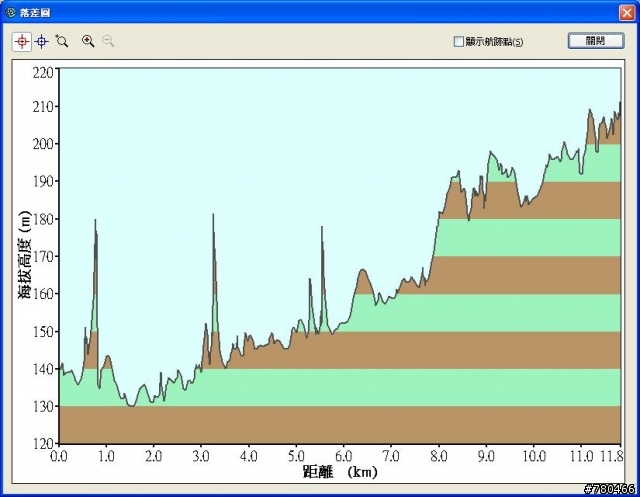
Task: Click the elevation spike near 5.5 km
Action: (322, 227)
